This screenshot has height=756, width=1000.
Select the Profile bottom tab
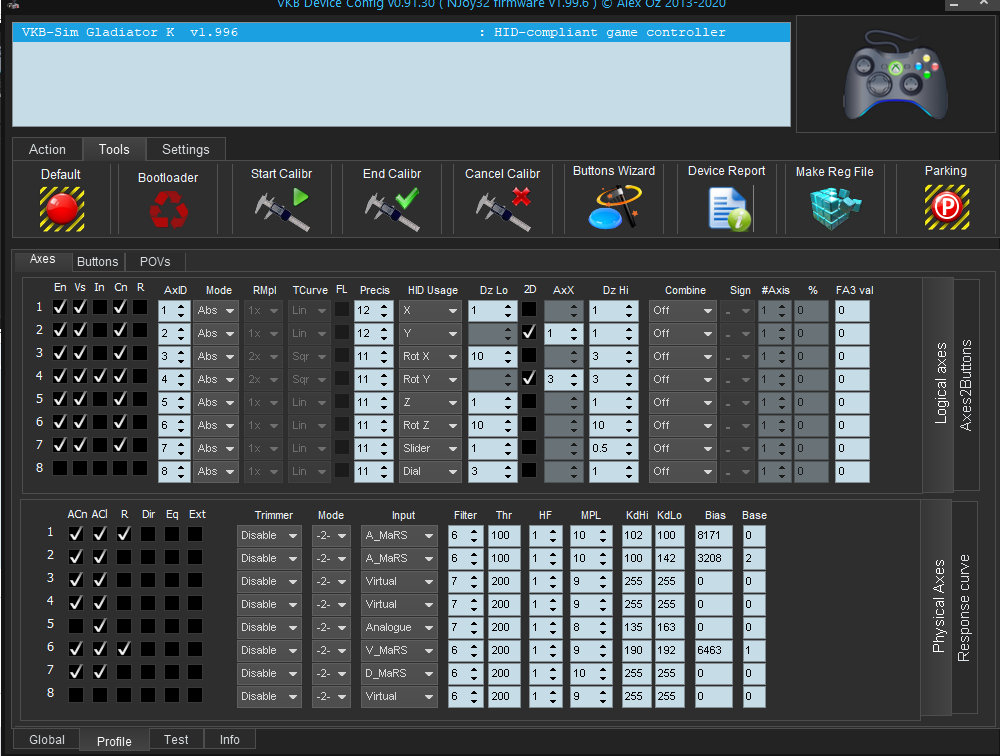pos(114,741)
